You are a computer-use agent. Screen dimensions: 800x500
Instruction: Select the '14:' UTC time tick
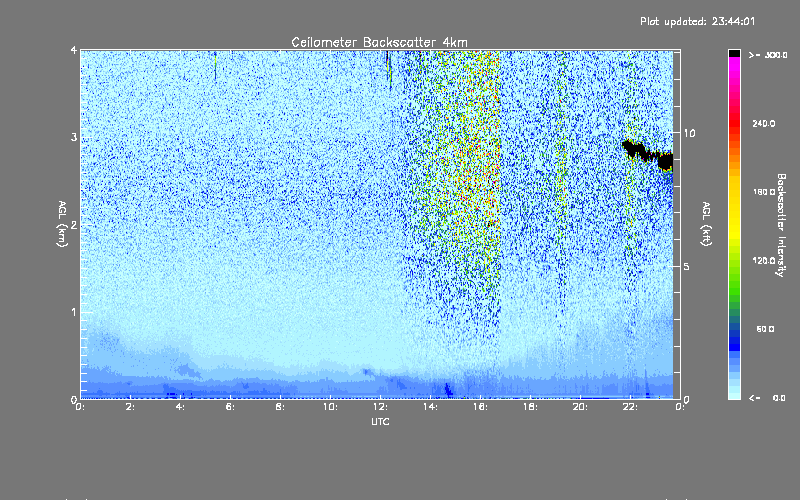click(x=430, y=407)
